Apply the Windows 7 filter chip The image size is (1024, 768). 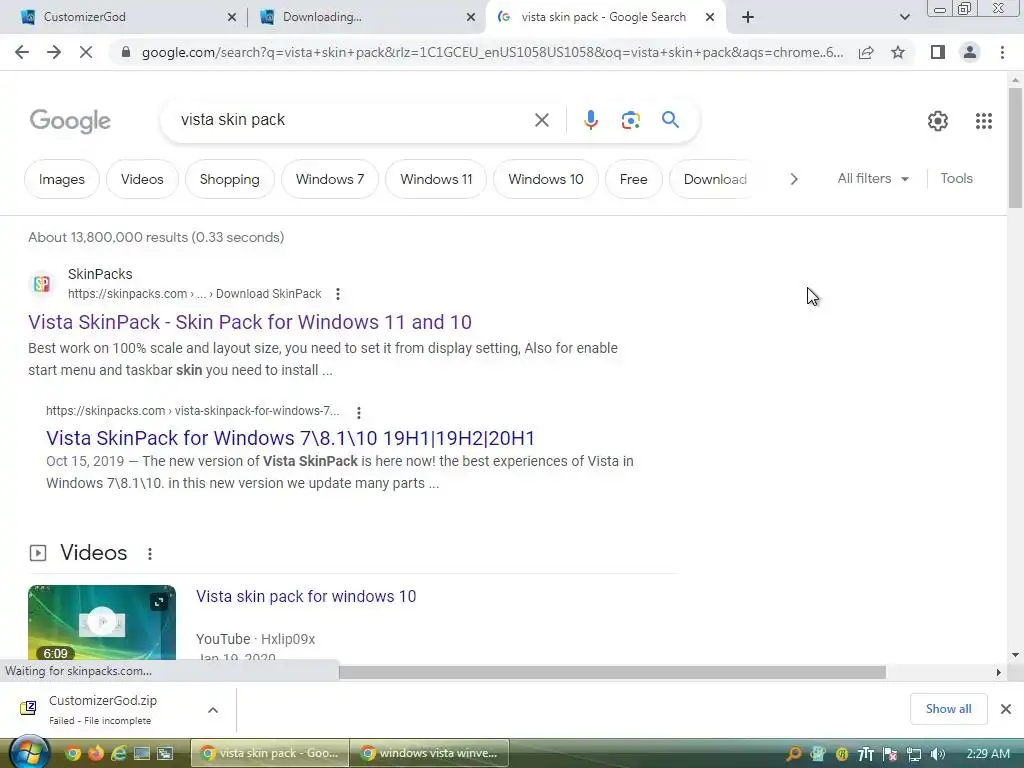click(x=330, y=179)
